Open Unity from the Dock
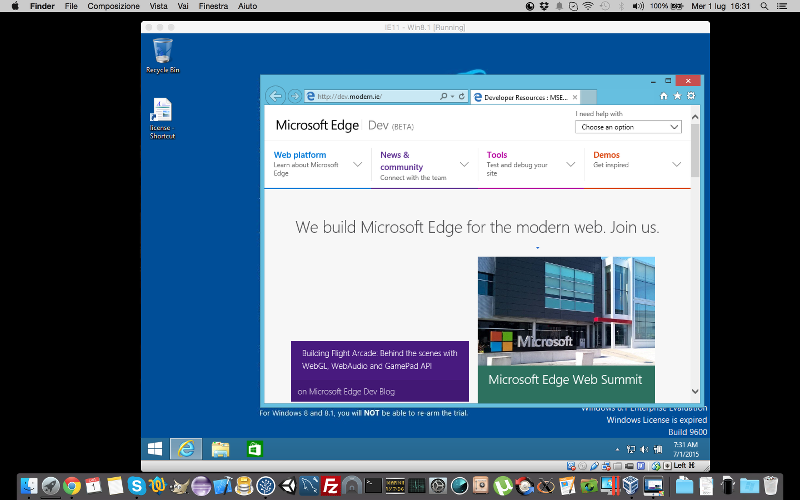This screenshot has height=500, width=800. point(288,486)
